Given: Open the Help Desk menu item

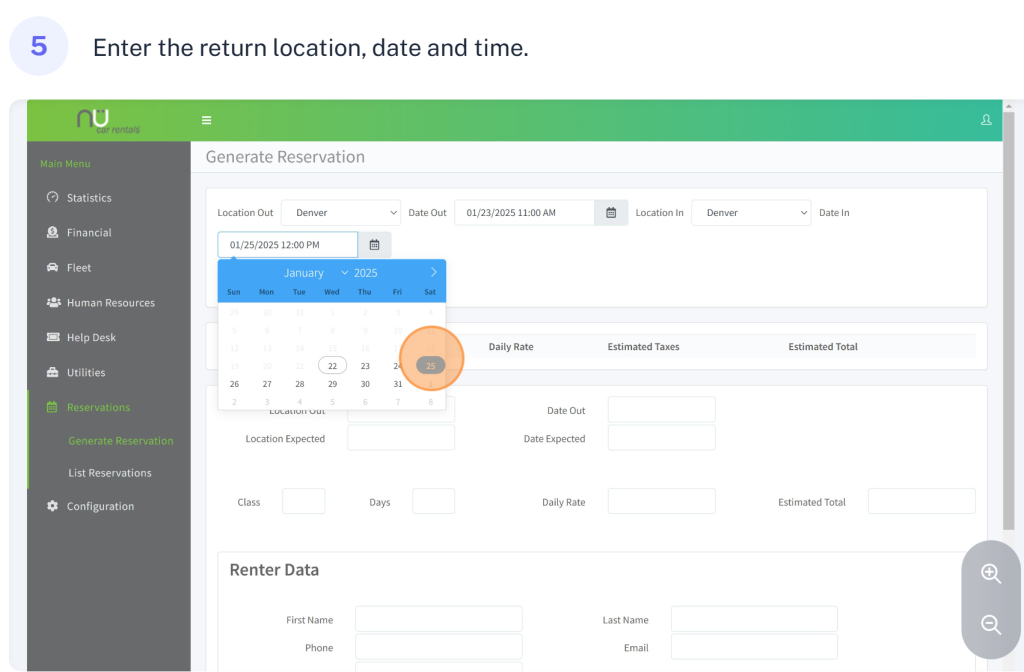Looking at the screenshot, I should (91, 338).
